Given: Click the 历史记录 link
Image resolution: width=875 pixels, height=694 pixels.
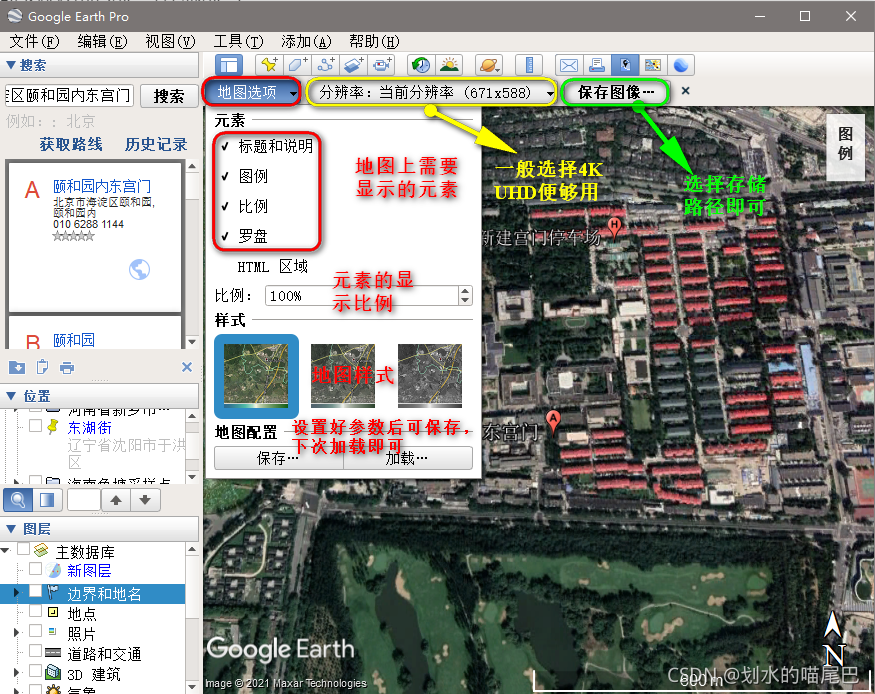Looking at the screenshot, I should 156,144.
